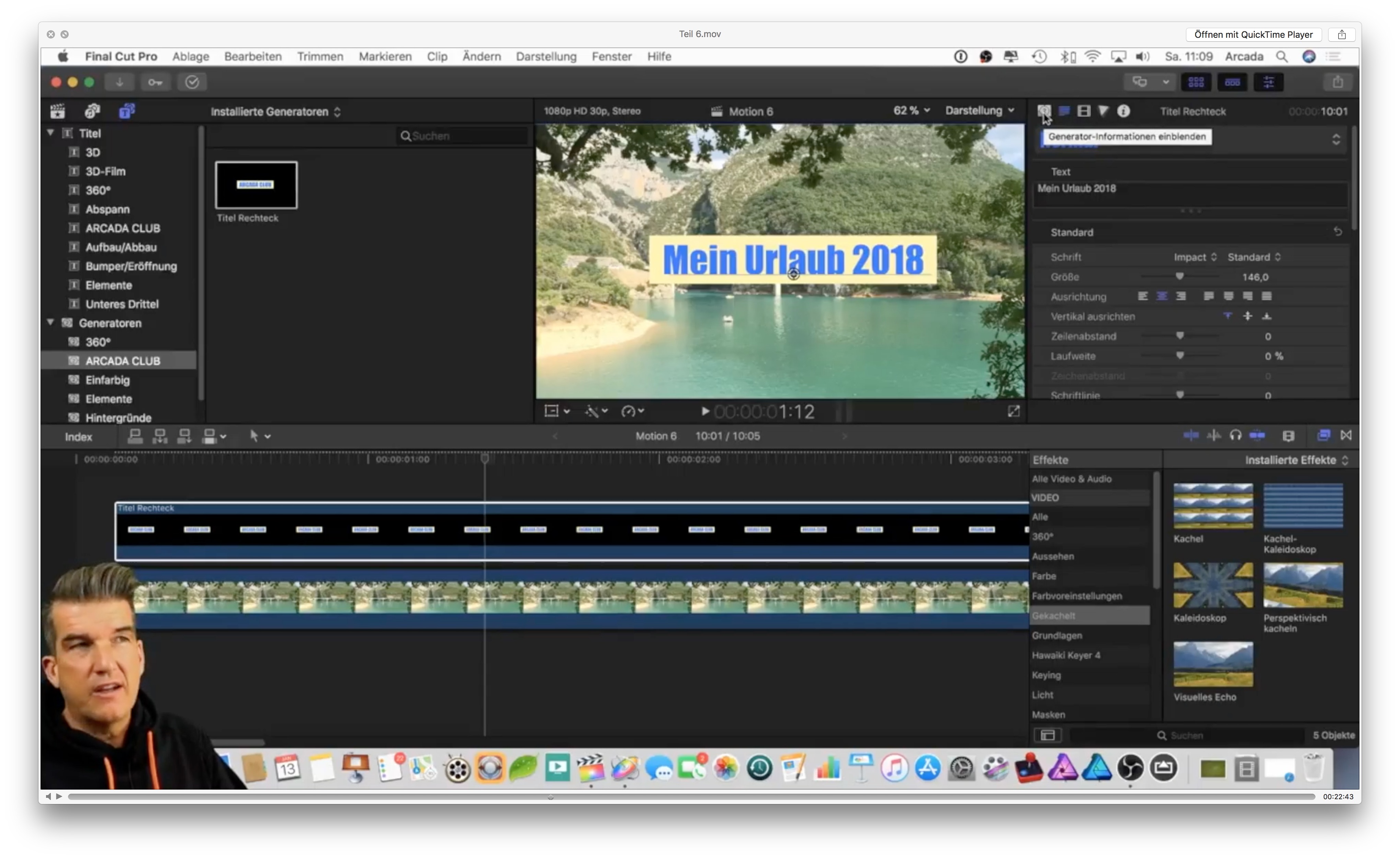Open the Bearbeiten menu
The height and width of the screenshot is (859, 1400).
[x=253, y=56]
